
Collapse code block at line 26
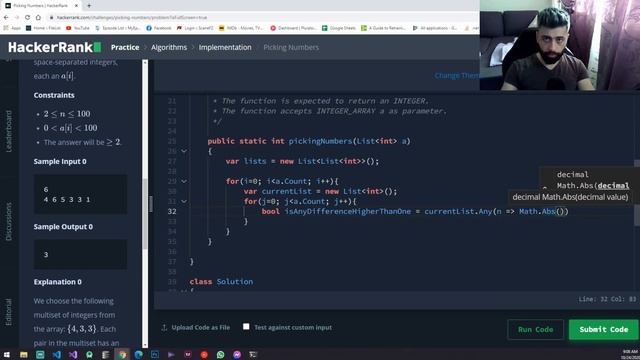[x=184, y=151]
